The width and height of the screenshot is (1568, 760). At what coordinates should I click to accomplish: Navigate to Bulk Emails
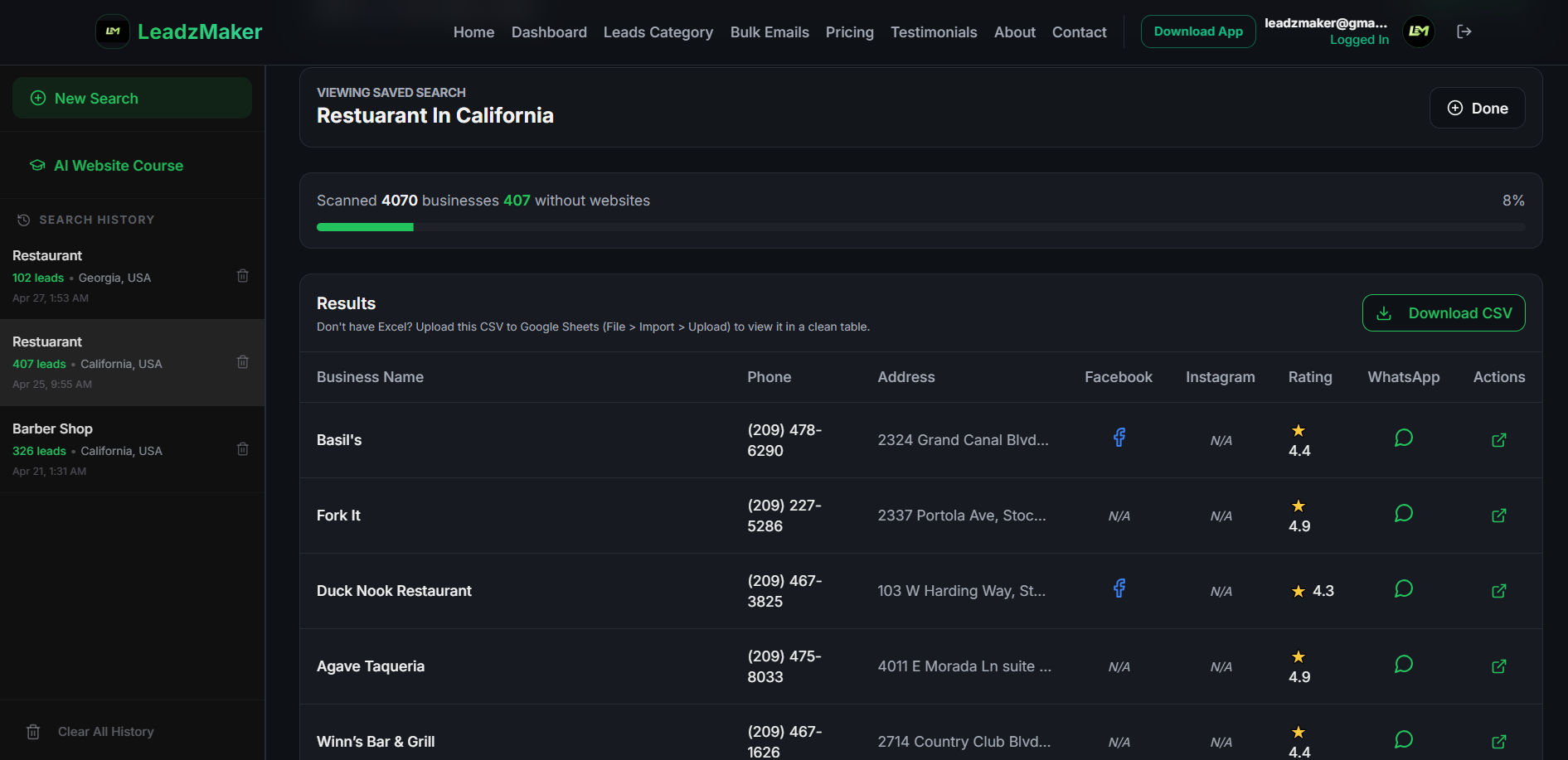769,32
